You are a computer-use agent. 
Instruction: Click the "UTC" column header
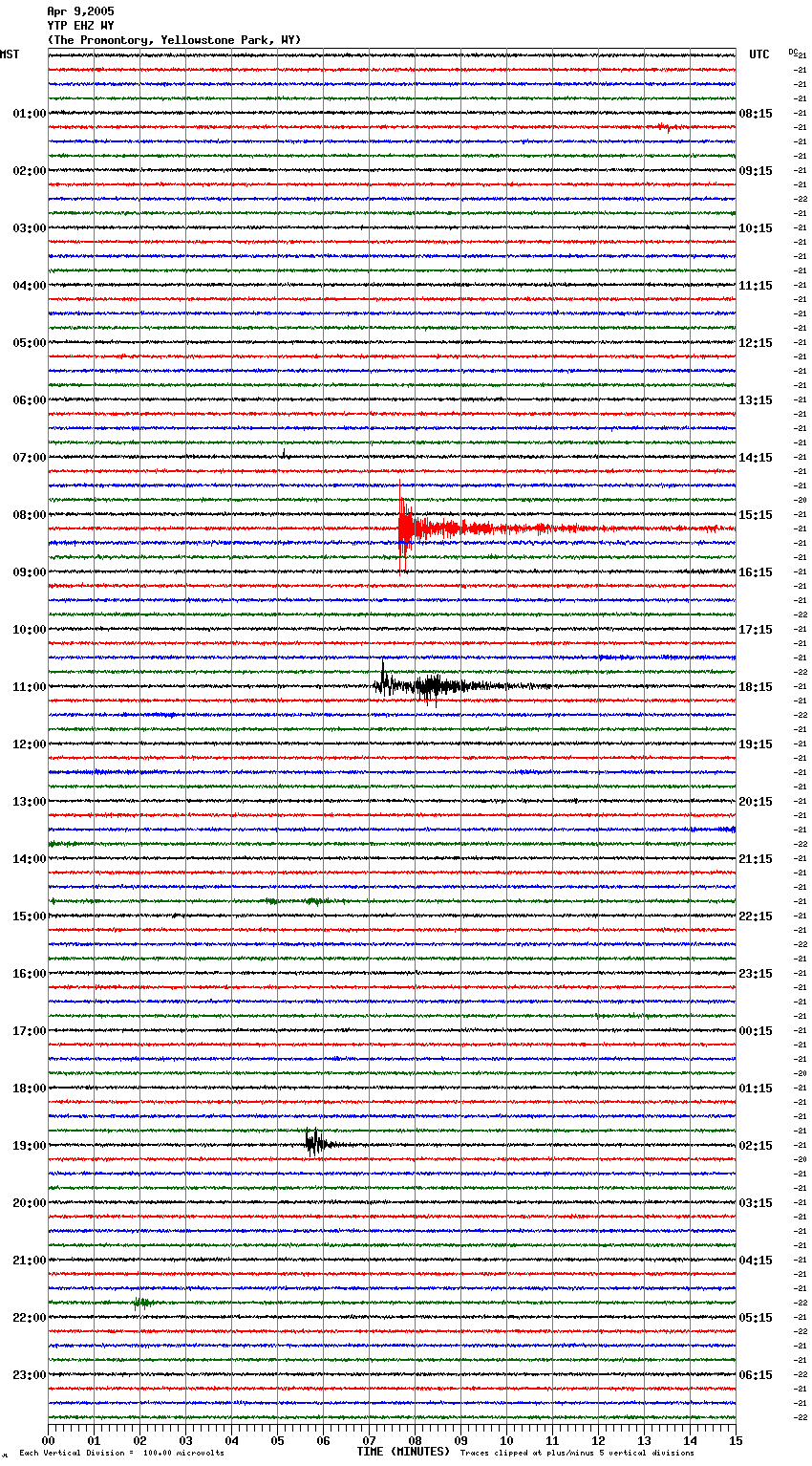click(x=759, y=54)
